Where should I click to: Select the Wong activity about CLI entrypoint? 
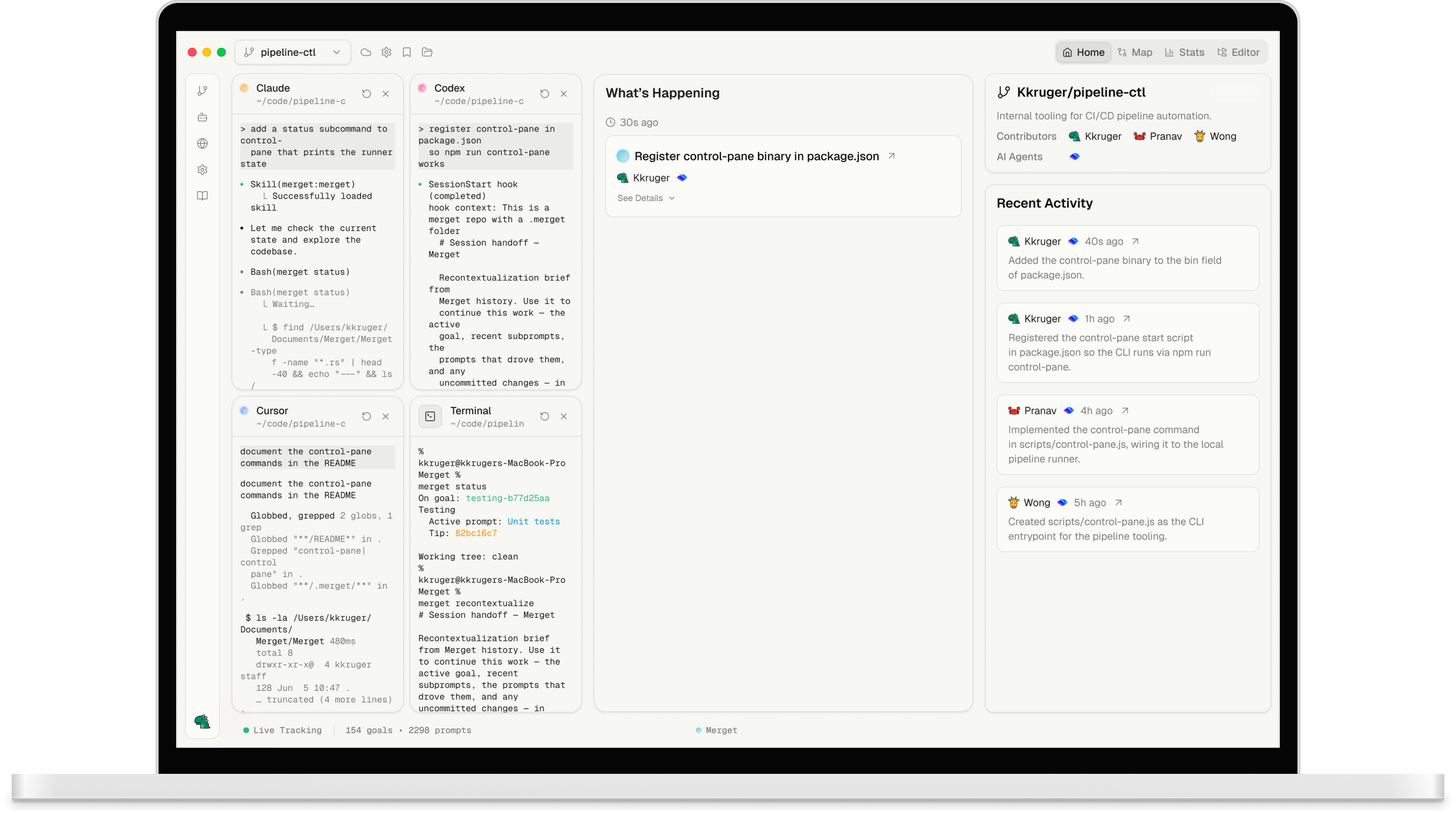[x=1128, y=519]
